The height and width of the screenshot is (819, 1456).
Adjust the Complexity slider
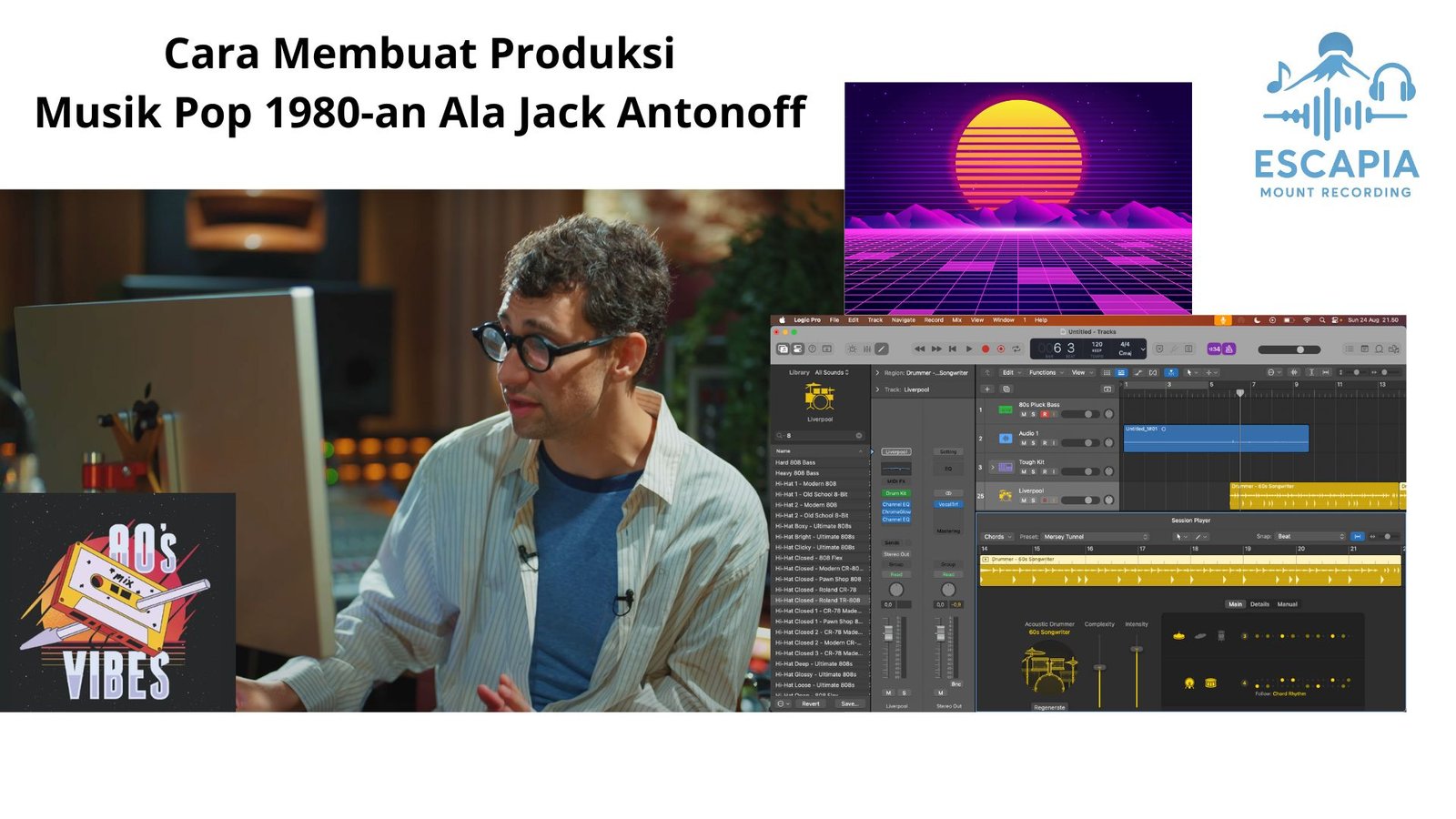(1099, 668)
